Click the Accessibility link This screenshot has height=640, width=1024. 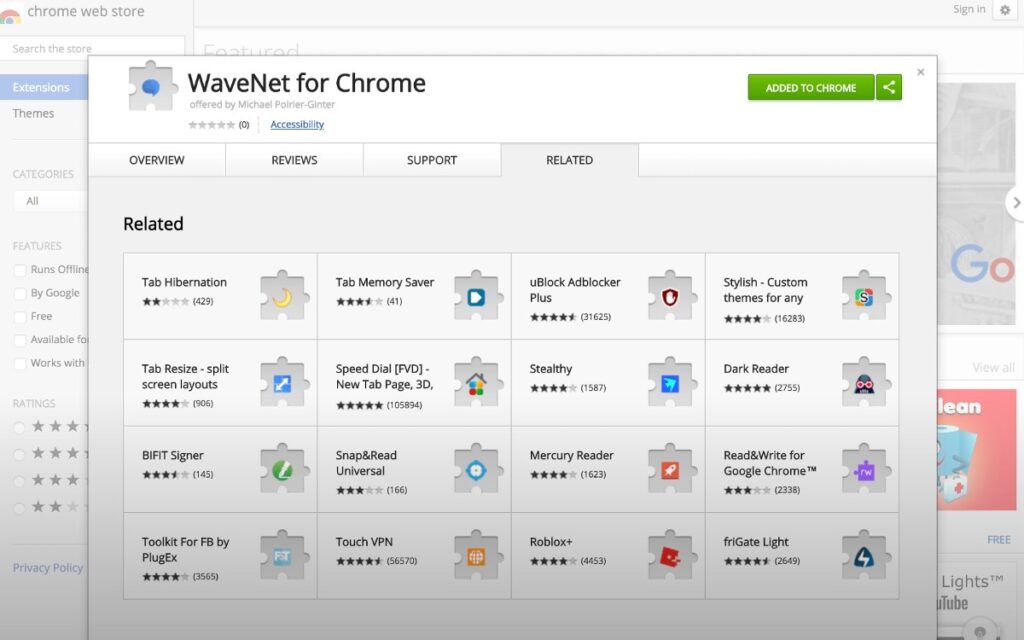[297, 124]
